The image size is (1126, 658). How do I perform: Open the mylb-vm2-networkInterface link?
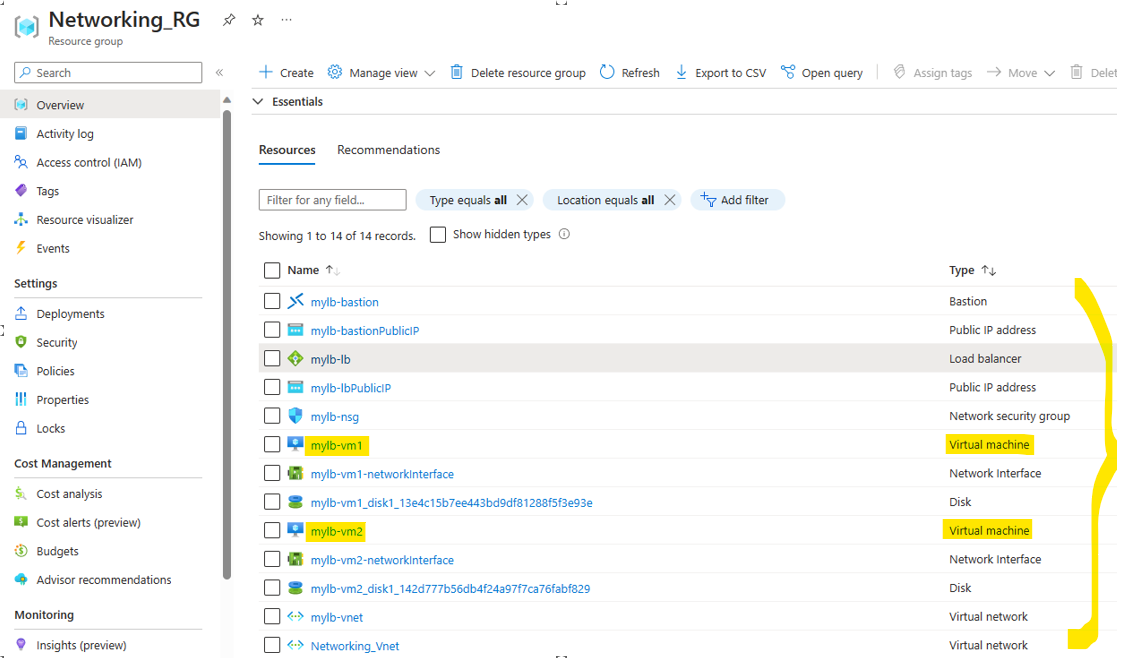pos(382,560)
